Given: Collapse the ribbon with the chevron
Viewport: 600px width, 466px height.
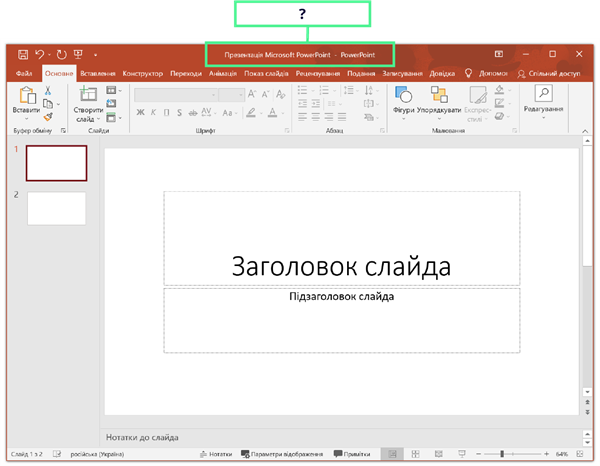Looking at the screenshot, I should [x=585, y=131].
